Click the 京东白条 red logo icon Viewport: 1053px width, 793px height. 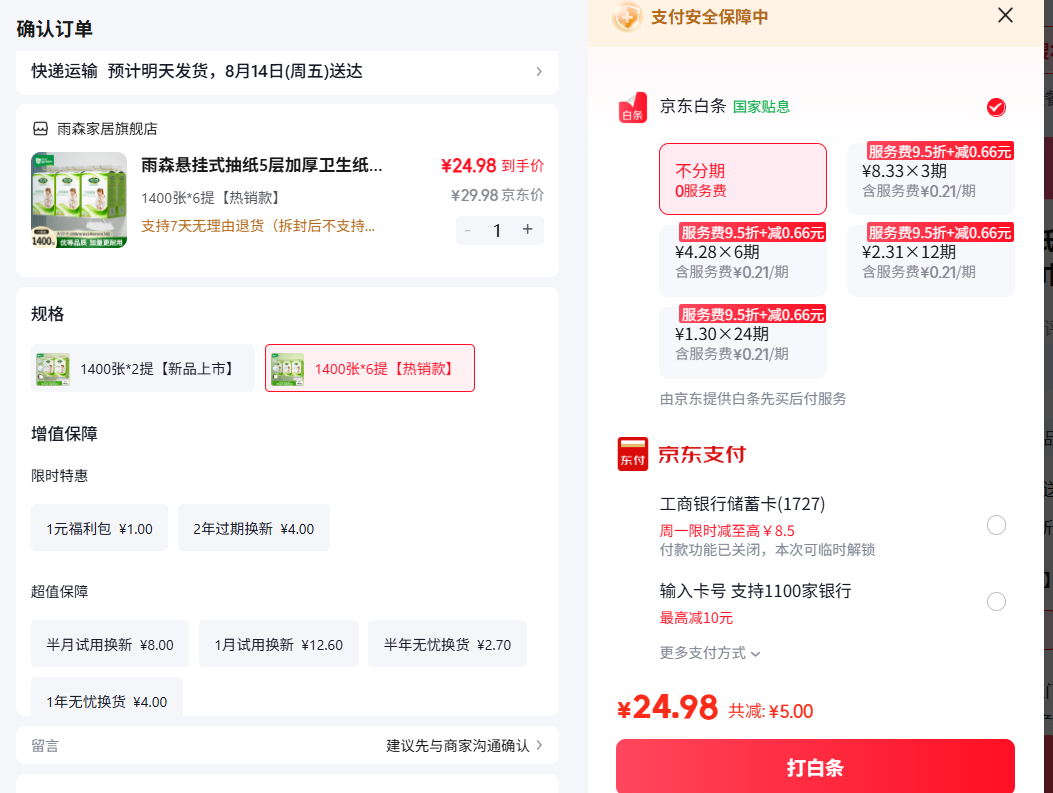tap(633, 107)
